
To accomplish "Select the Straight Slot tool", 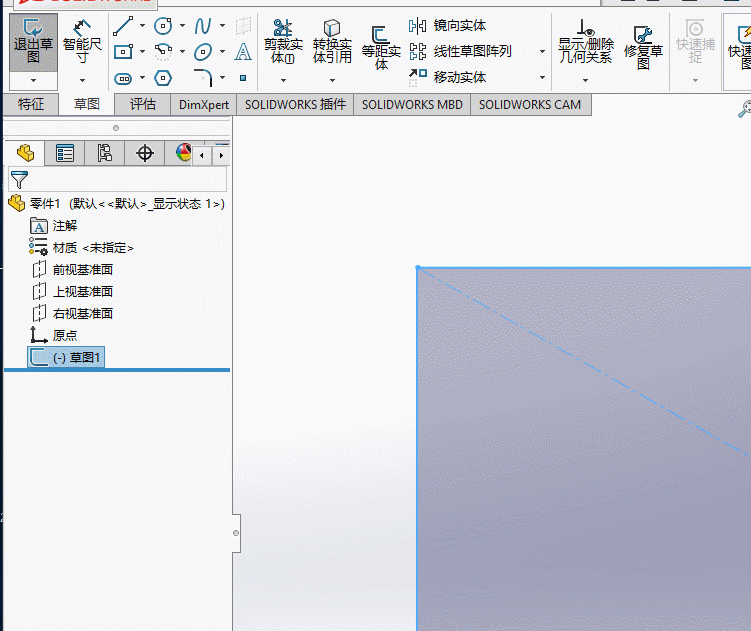I will [123, 78].
